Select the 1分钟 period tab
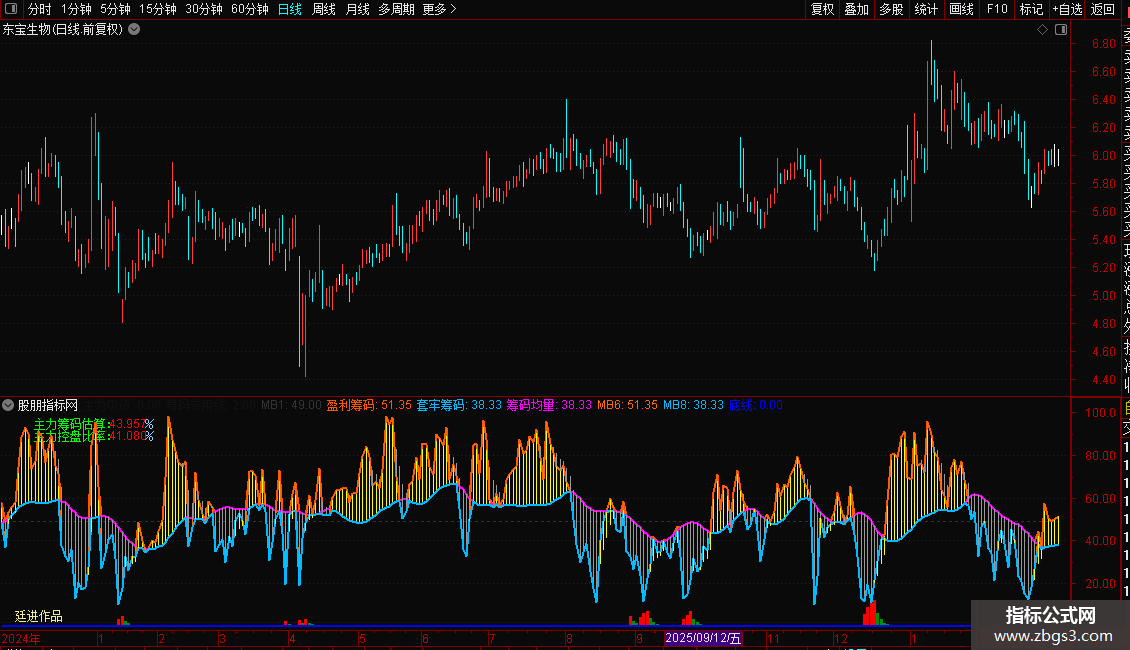Screen dimensions: 1130x650 (76, 9)
